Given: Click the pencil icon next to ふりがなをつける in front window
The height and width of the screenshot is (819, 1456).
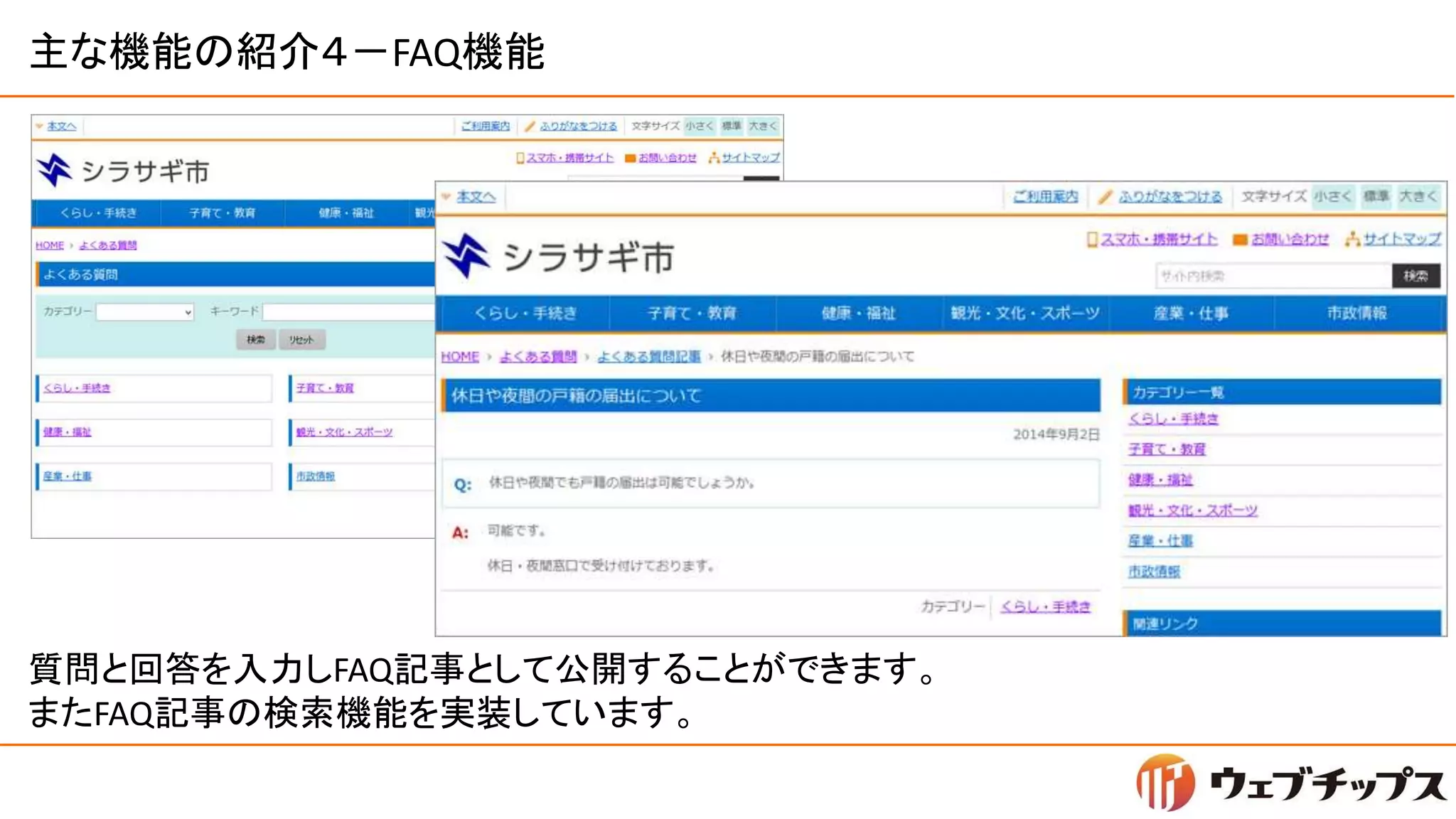Looking at the screenshot, I should (x=1104, y=197).
